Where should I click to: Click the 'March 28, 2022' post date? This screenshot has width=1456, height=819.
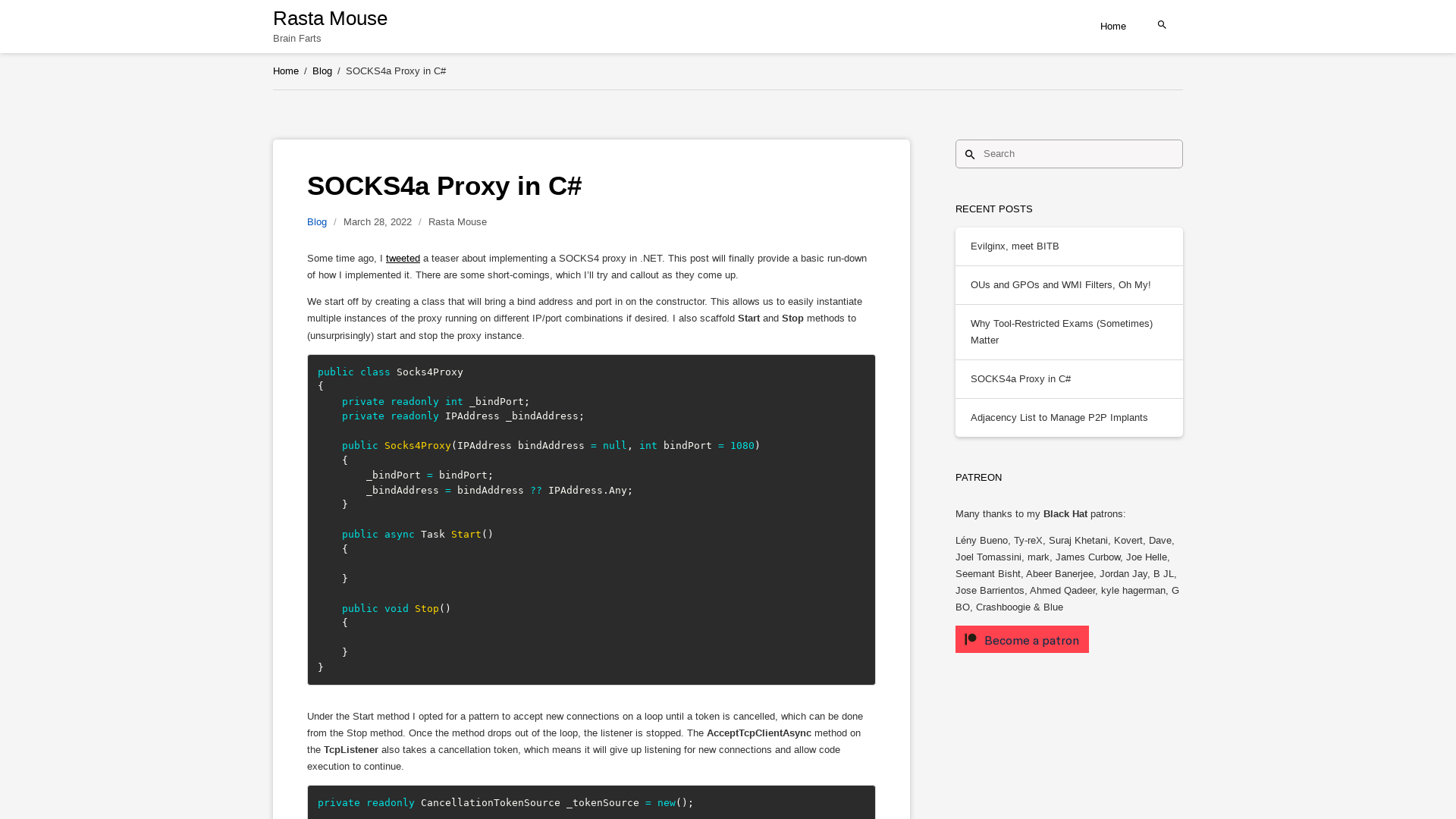point(378,222)
